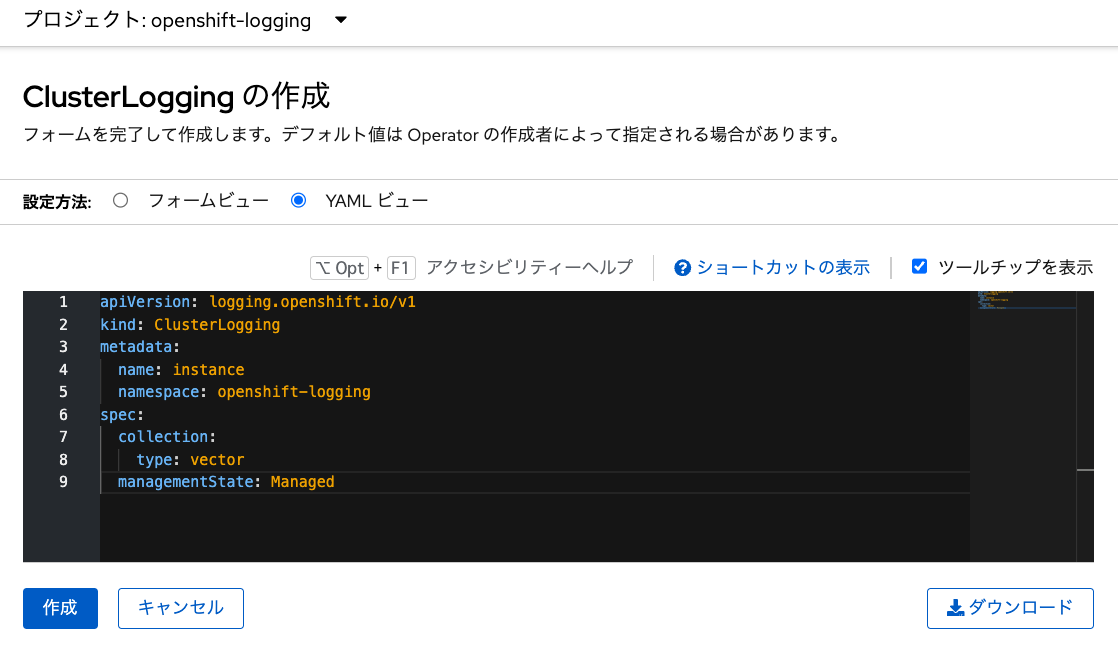Image resolution: width=1118 pixels, height=647 pixels.
Task: Click the managementState key on line 9
Action: 185,482
